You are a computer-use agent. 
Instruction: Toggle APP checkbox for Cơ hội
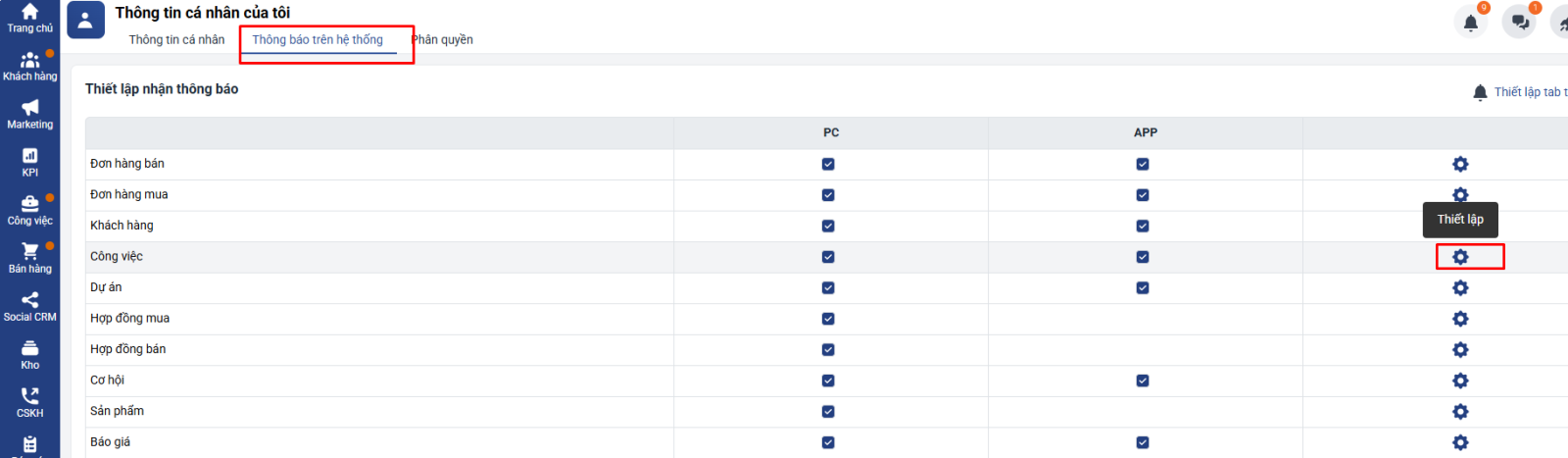tap(1143, 381)
